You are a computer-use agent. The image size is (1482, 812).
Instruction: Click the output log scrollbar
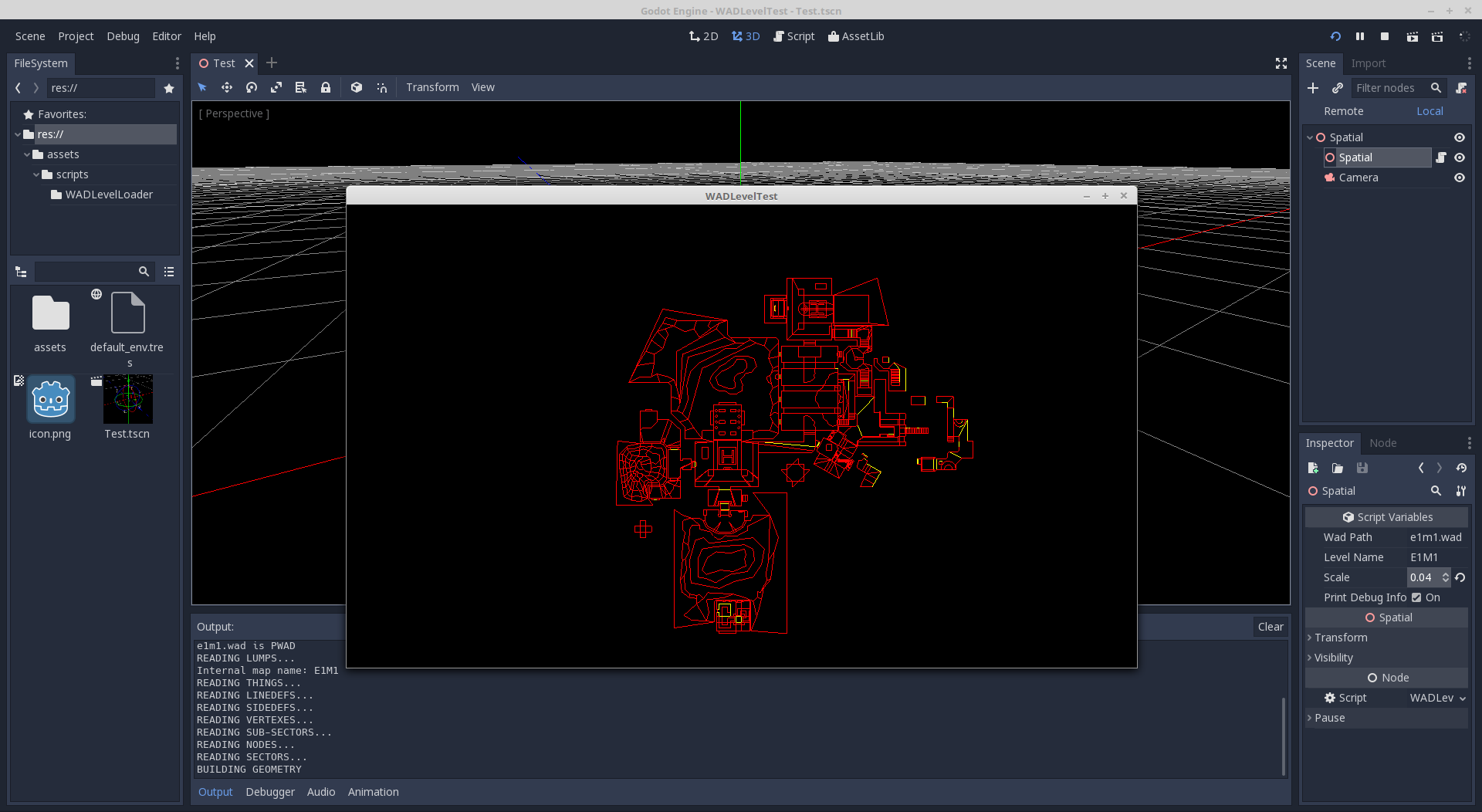tap(1283, 736)
